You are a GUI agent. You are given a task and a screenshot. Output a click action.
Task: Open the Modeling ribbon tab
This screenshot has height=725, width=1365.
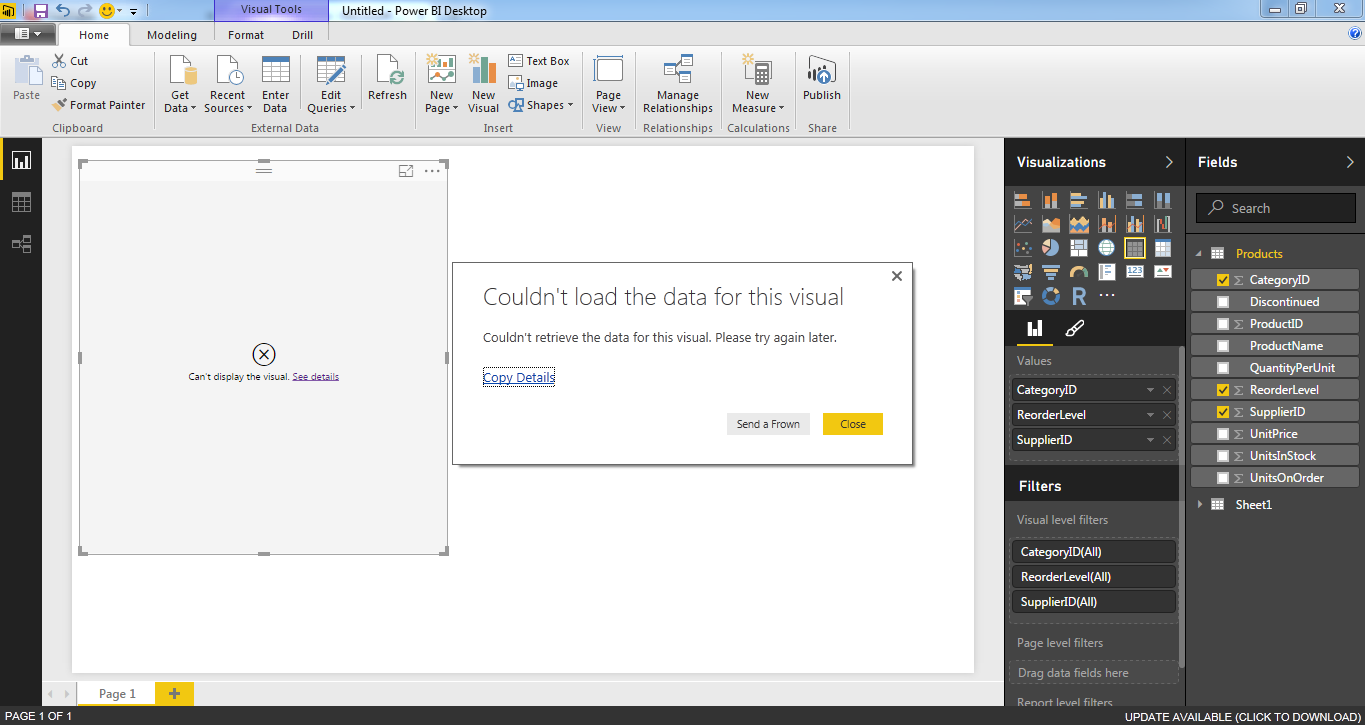pos(172,35)
